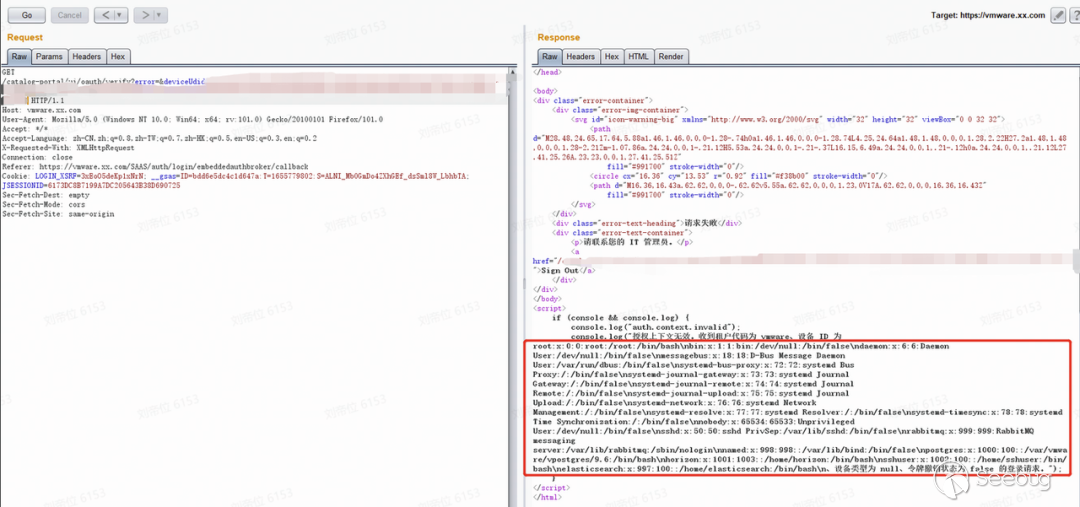The width and height of the screenshot is (1080, 507).
Task: Click the '</script>' closing tag line
Action: [550, 487]
